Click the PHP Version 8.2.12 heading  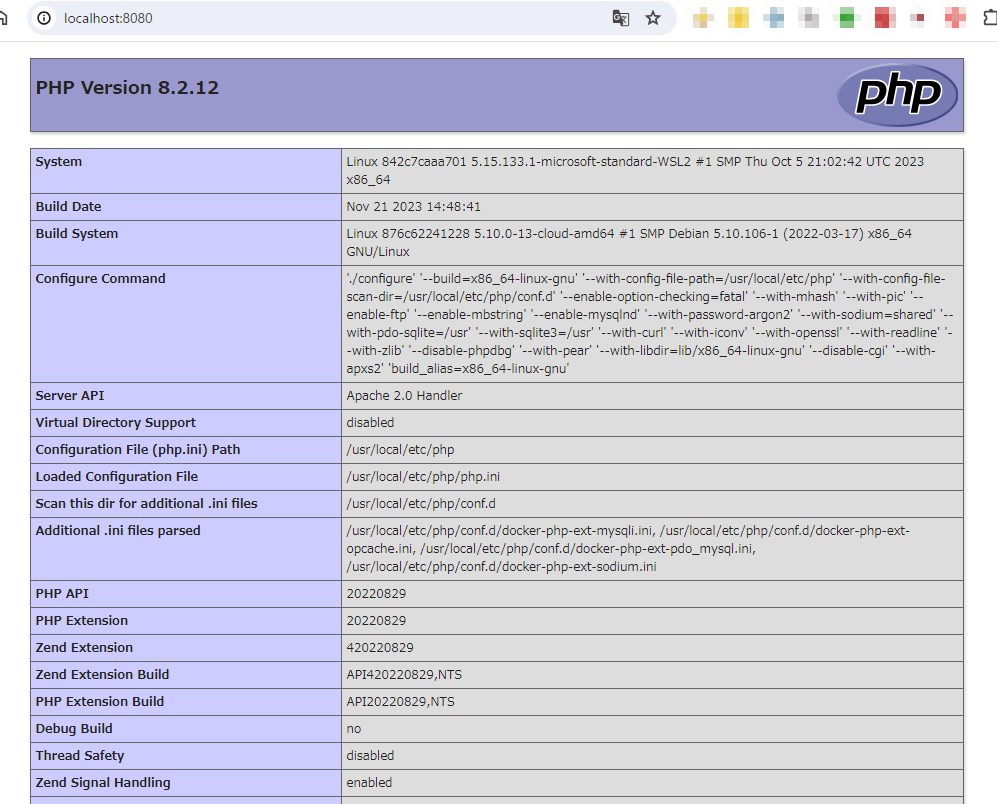click(127, 88)
